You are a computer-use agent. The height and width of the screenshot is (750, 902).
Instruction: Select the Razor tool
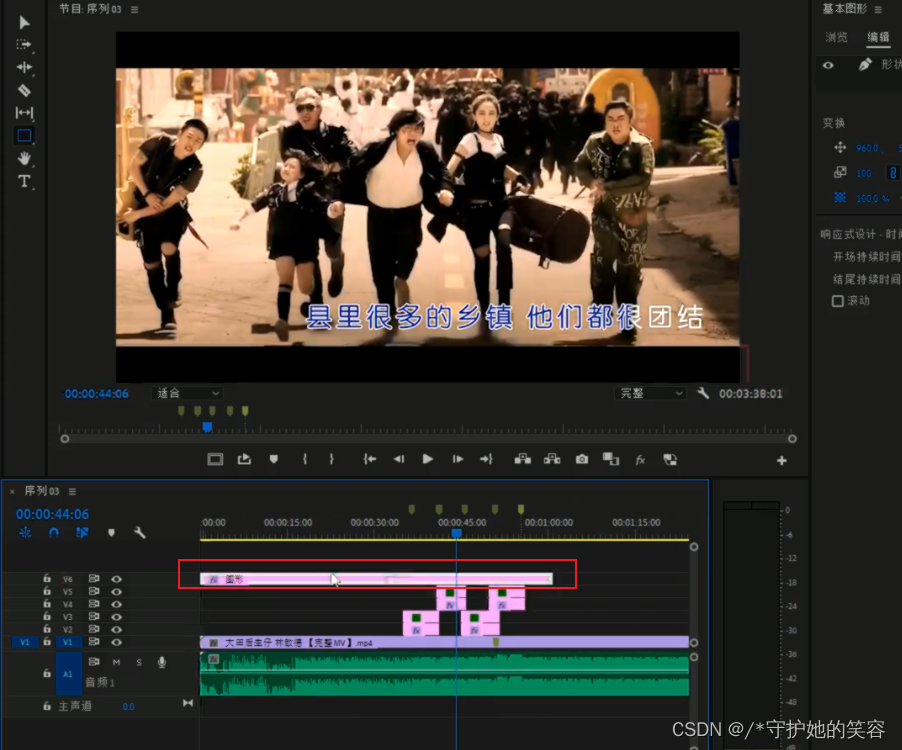[24, 90]
